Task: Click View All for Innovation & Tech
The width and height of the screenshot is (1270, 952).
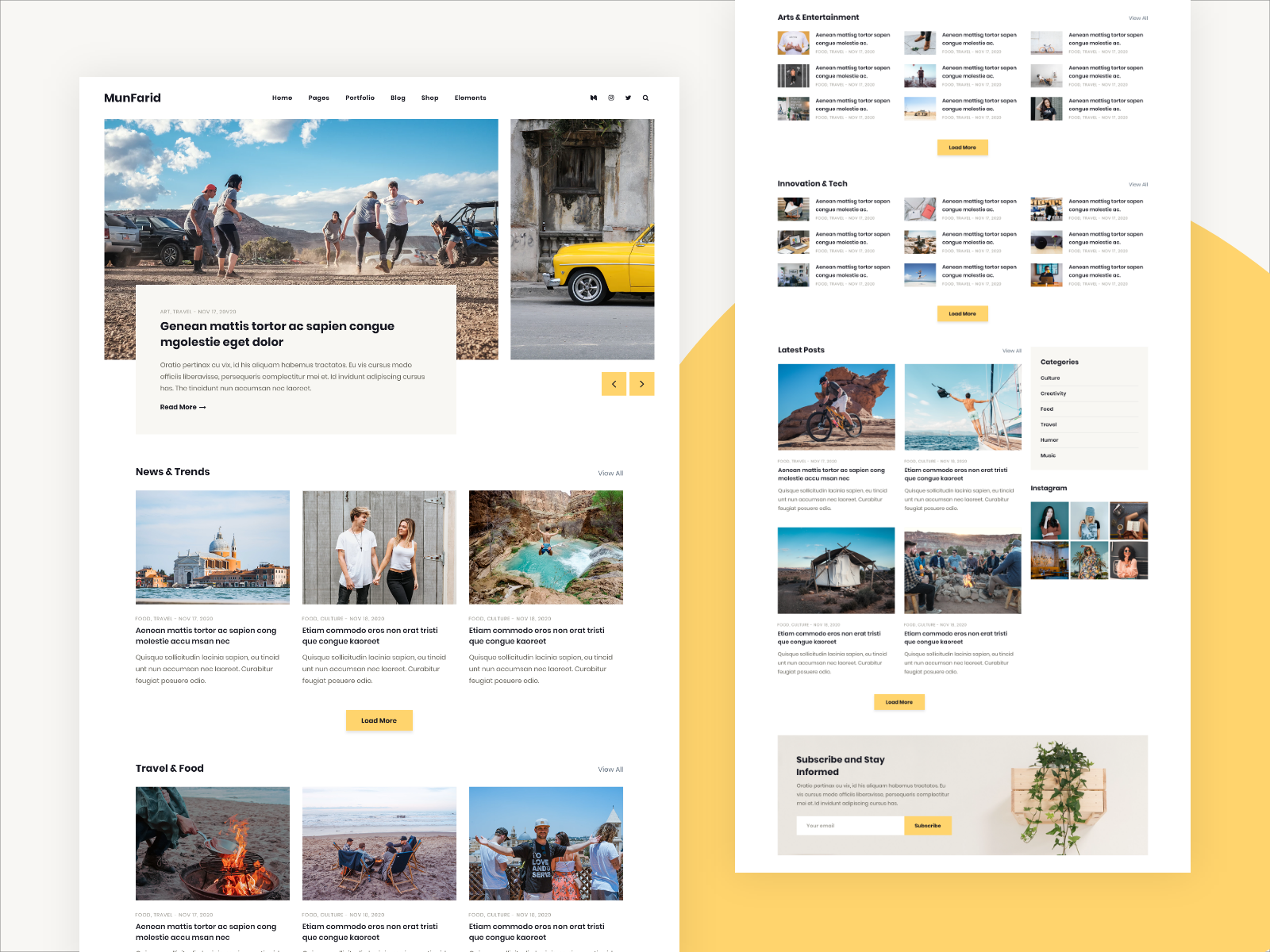Action: click(x=1138, y=185)
